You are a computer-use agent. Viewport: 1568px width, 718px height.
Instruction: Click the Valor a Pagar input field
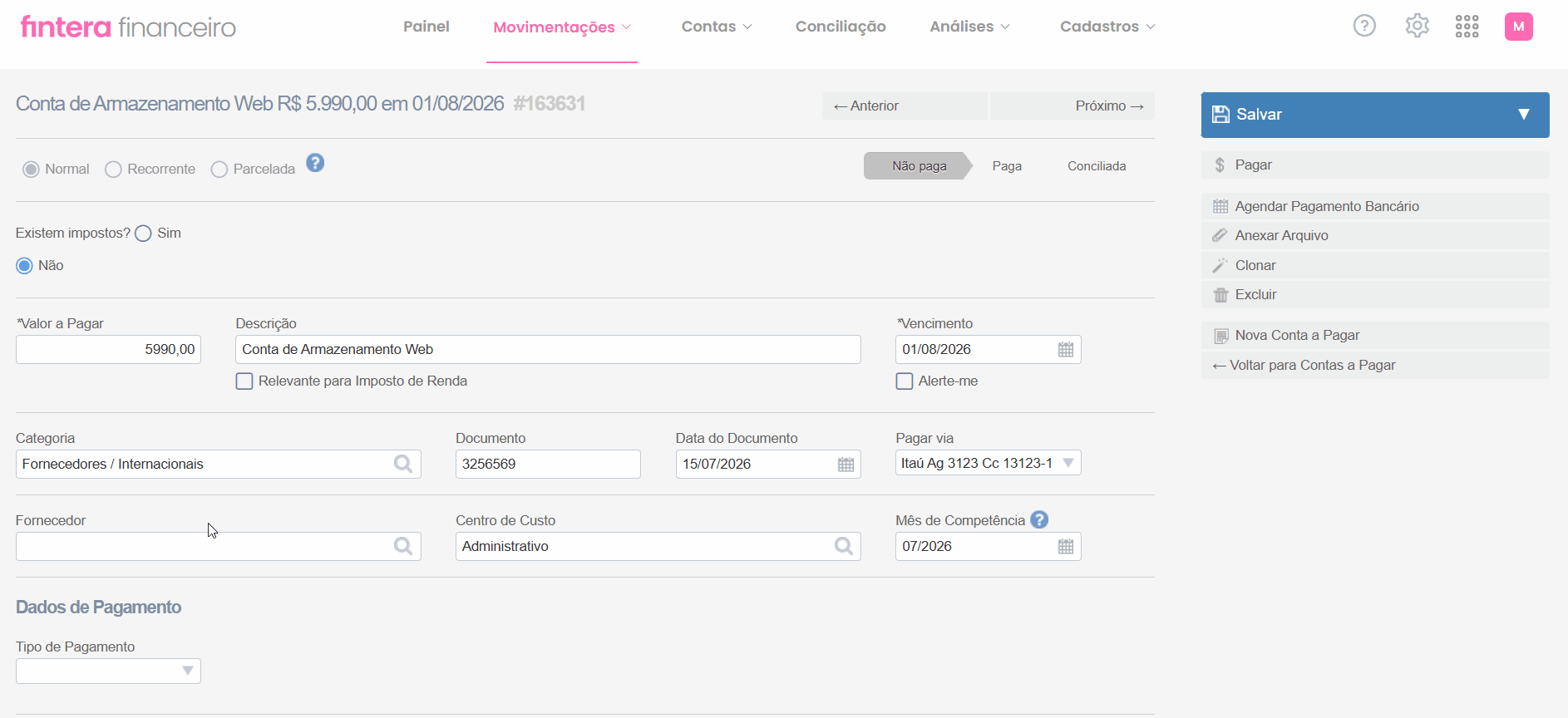click(x=108, y=350)
